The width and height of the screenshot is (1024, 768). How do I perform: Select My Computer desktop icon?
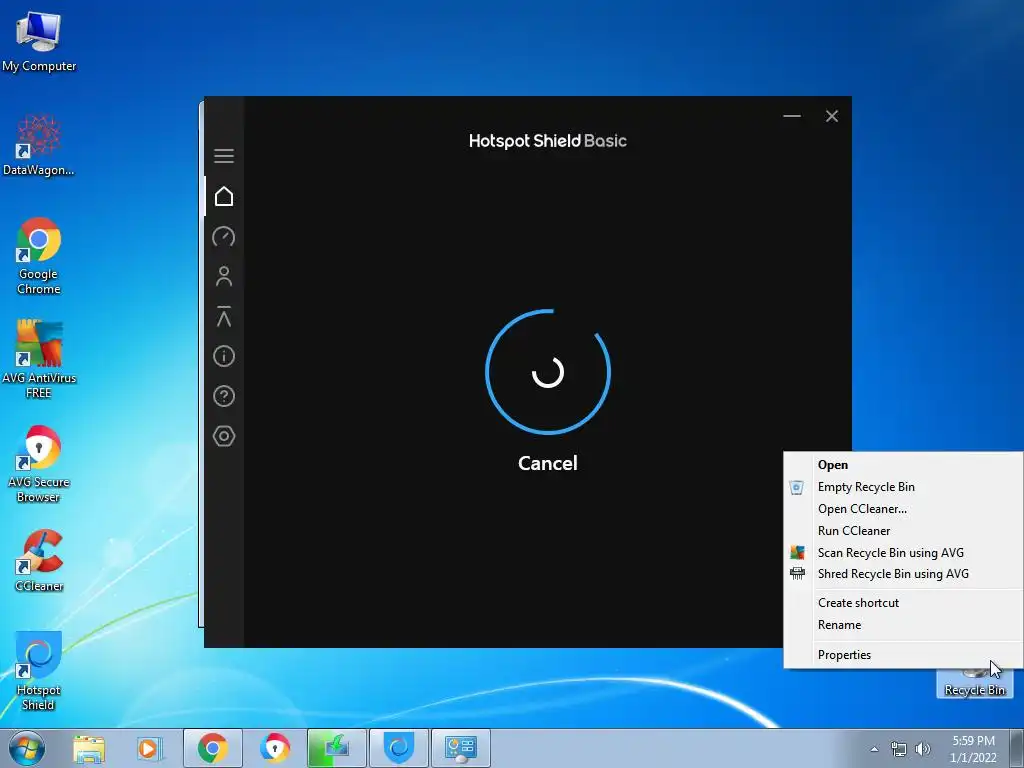(x=39, y=41)
